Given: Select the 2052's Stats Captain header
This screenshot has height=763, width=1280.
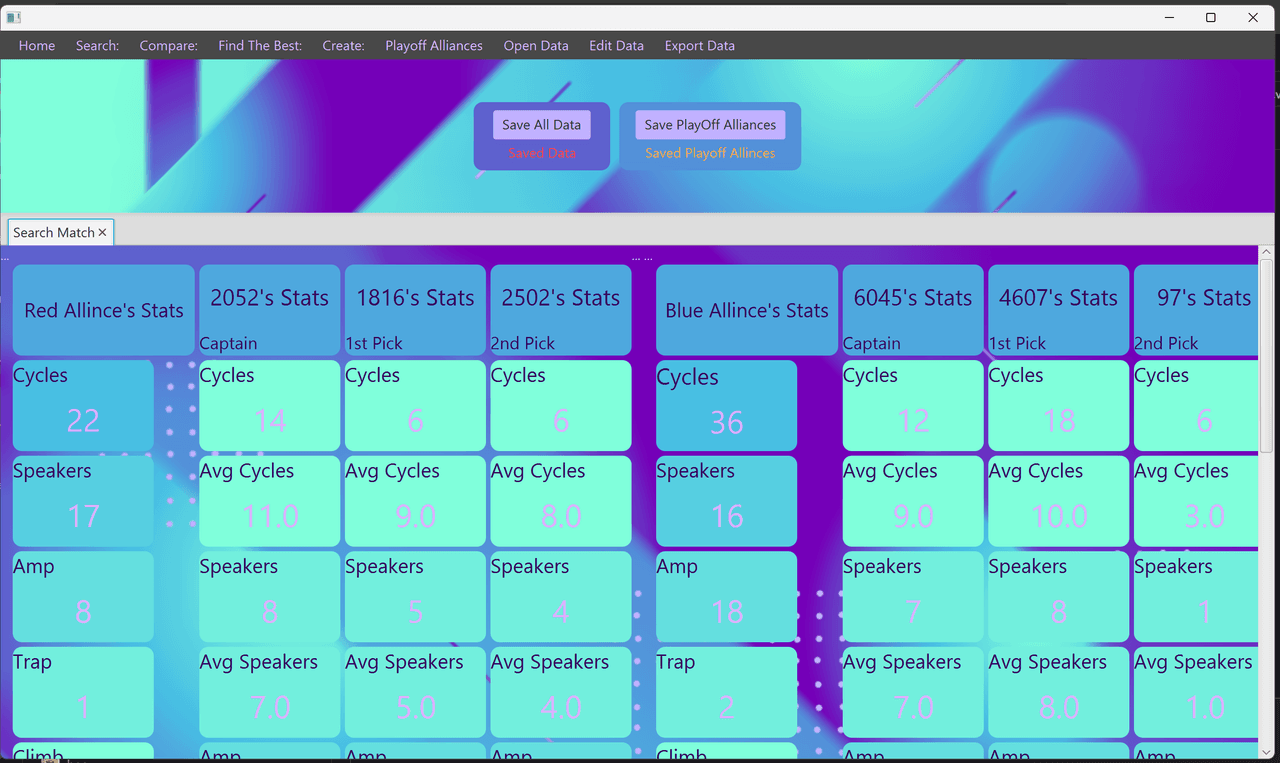Looking at the screenshot, I should click(x=269, y=310).
